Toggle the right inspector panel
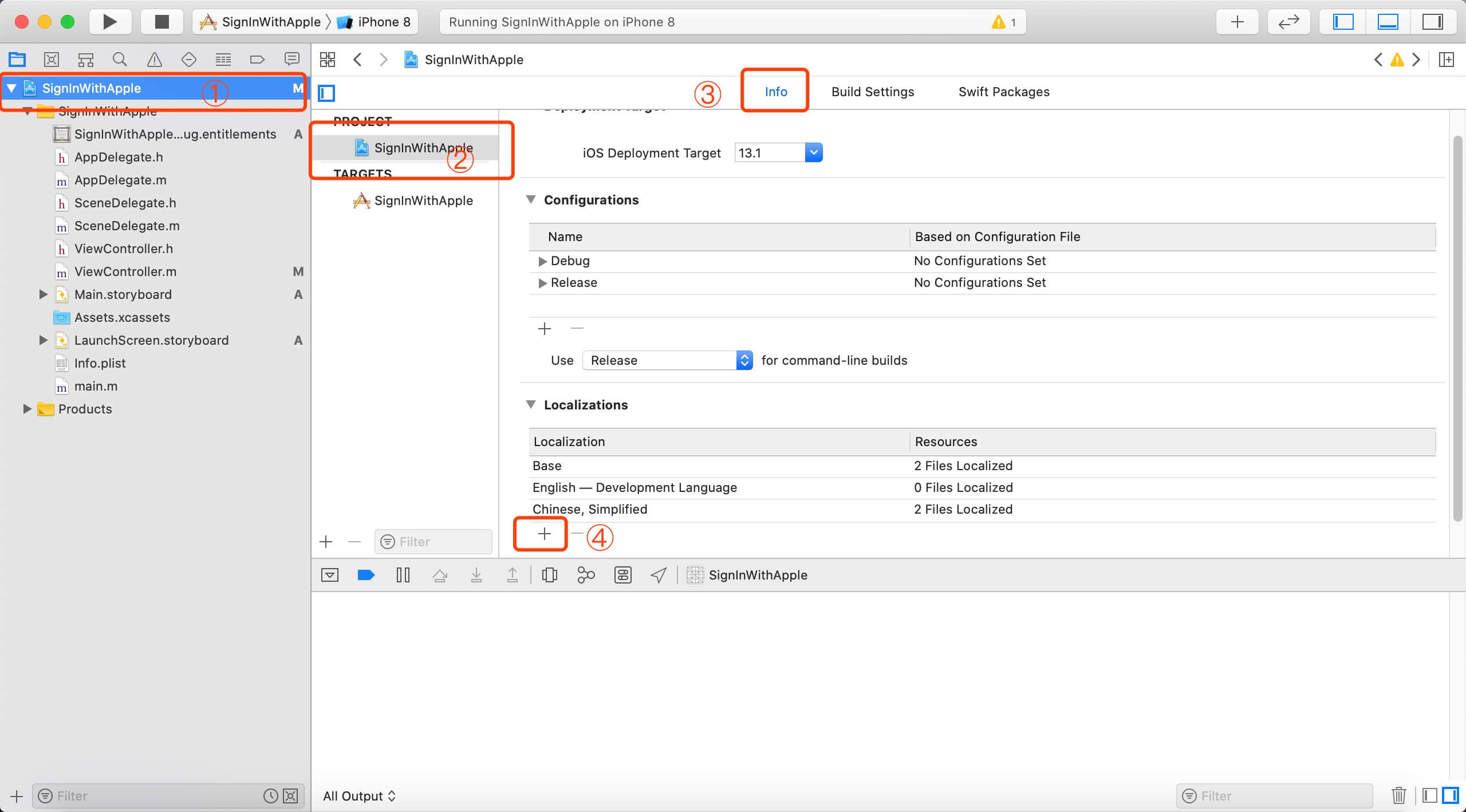Viewport: 1466px width, 812px height. pyautogui.click(x=1433, y=22)
